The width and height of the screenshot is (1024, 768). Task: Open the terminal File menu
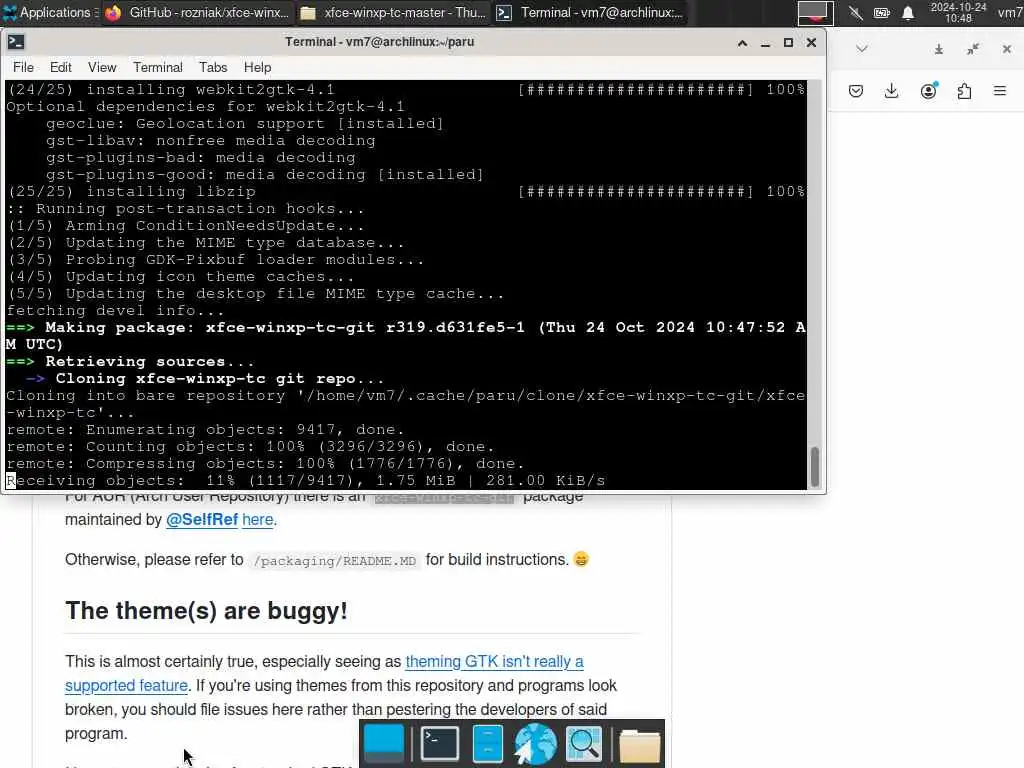coord(23,67)
